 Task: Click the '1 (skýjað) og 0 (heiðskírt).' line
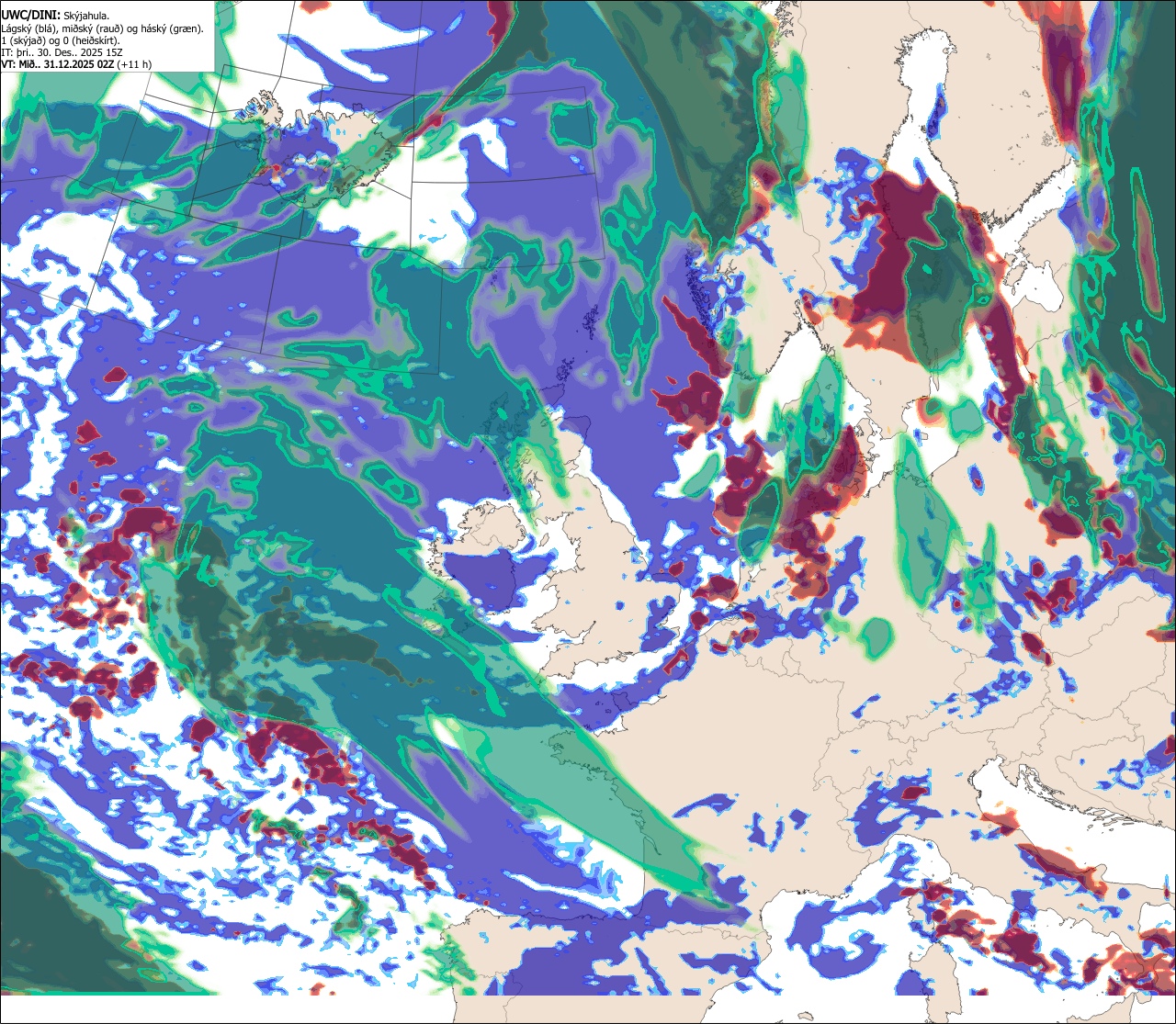coord(60,40)
